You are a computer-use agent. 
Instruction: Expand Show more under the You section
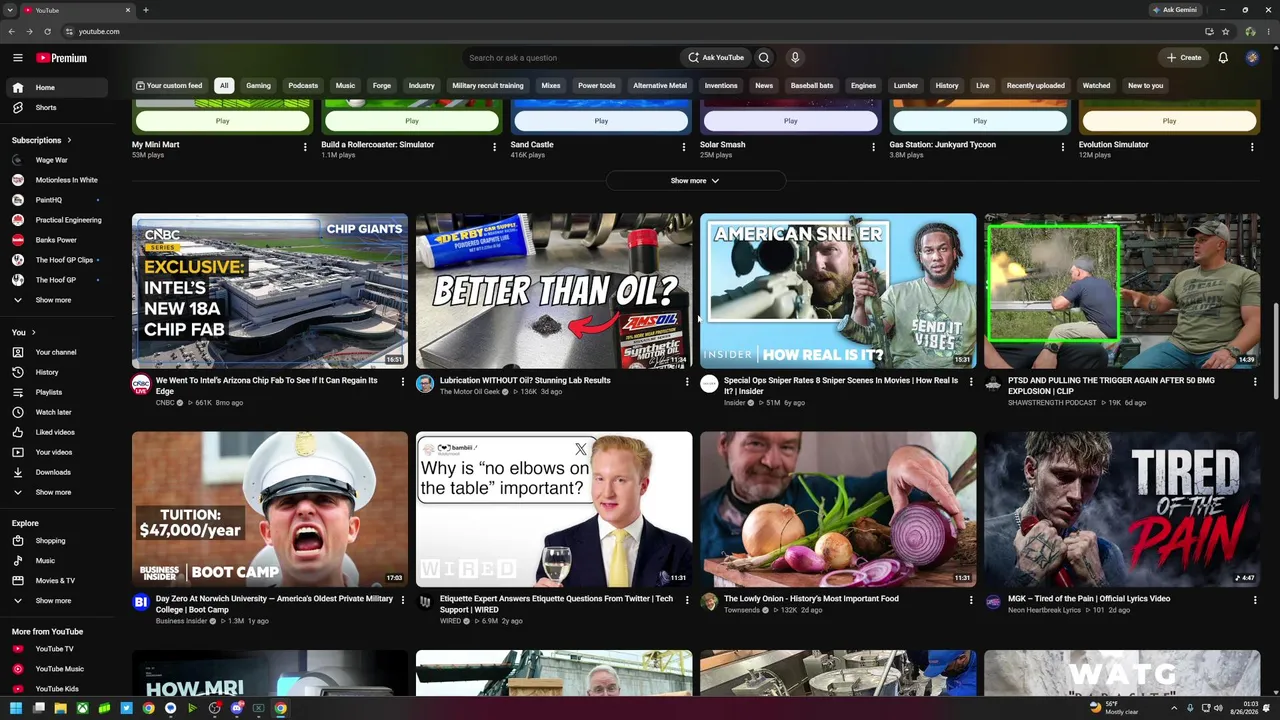coord(56,492)
